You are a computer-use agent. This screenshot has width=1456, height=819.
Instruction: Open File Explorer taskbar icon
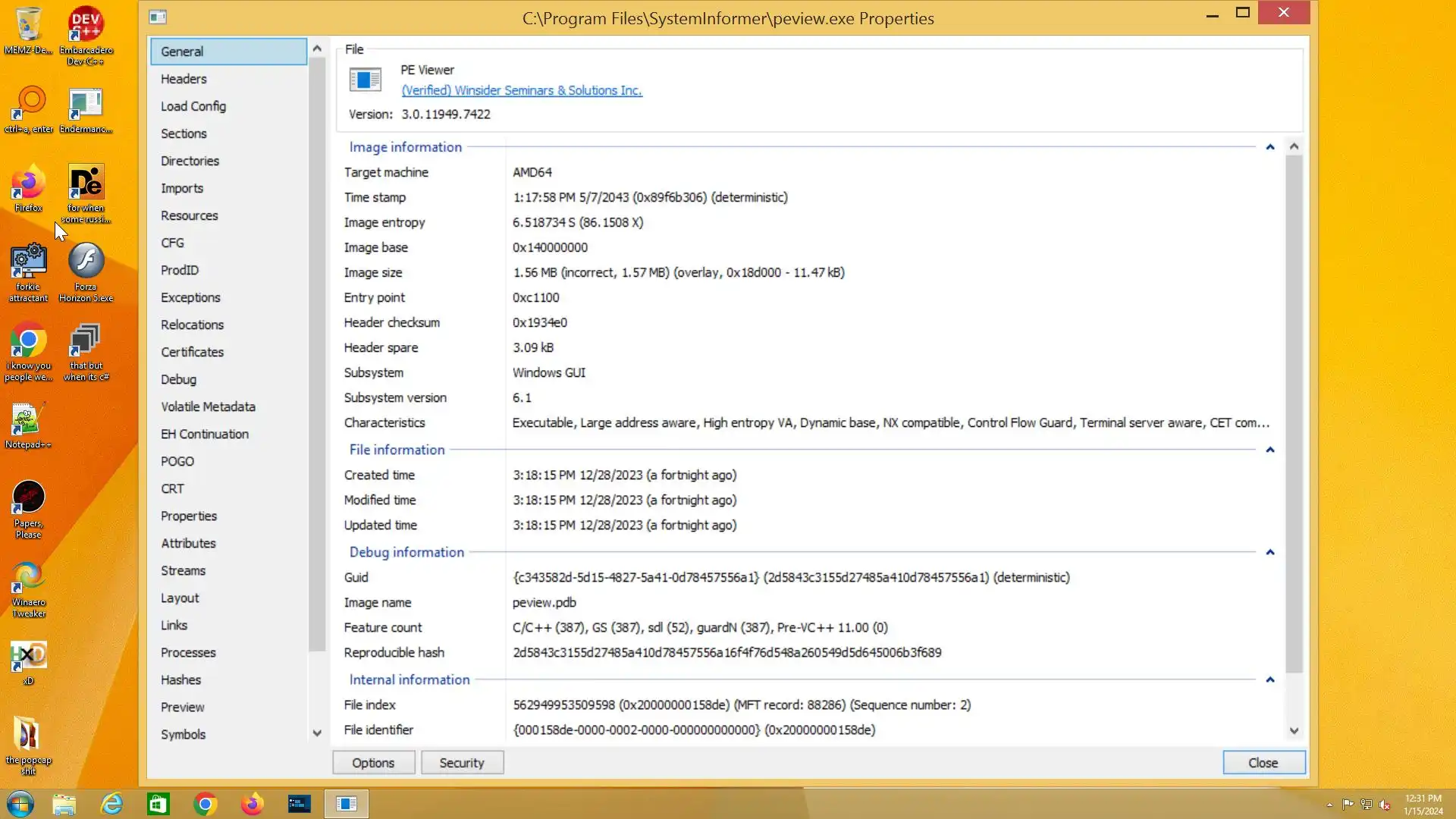pyautogui.click(x=64, y=804)
